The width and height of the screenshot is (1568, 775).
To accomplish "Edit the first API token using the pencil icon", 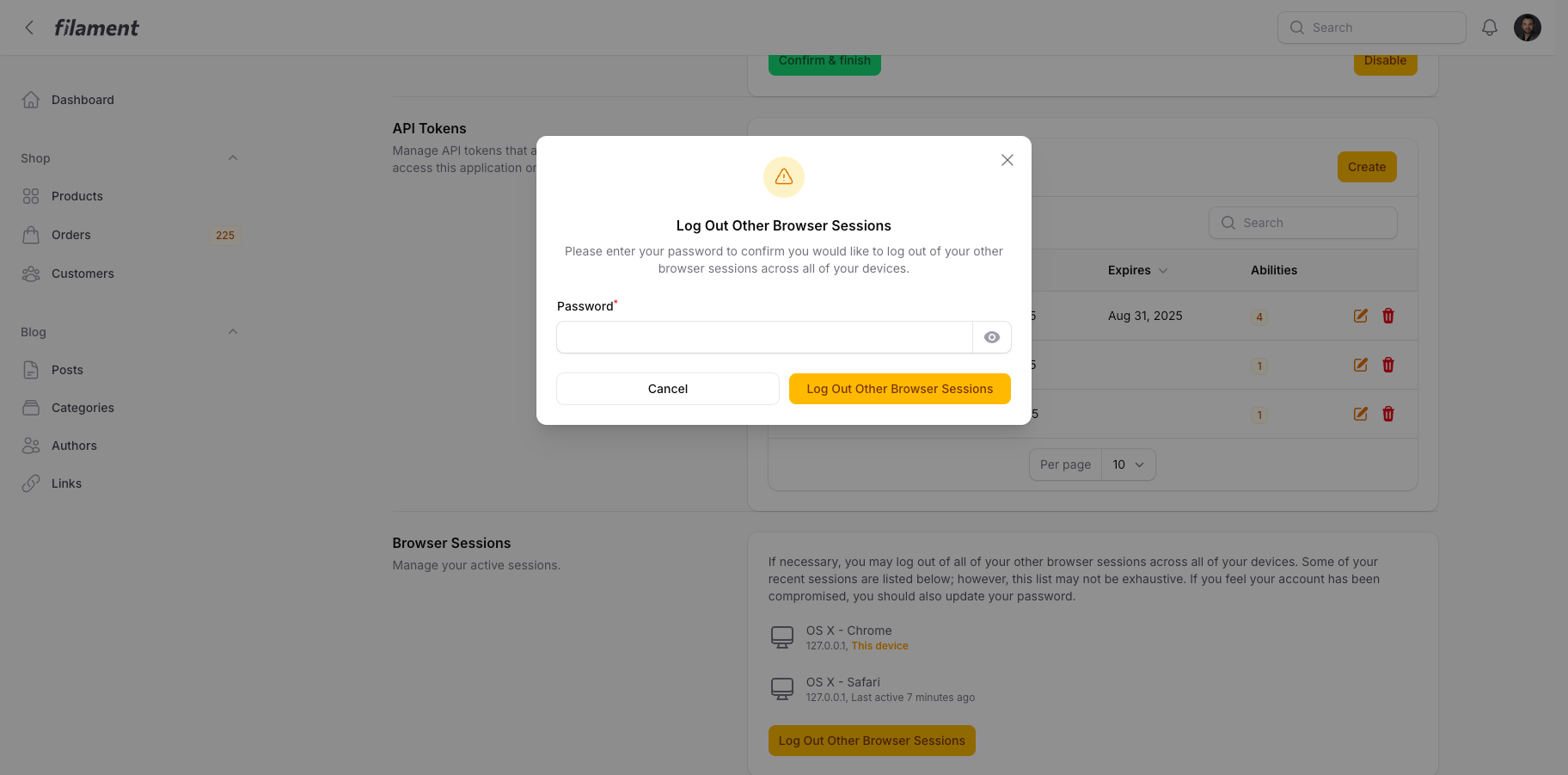I will pyautogui.click(x=1360, y=316).
